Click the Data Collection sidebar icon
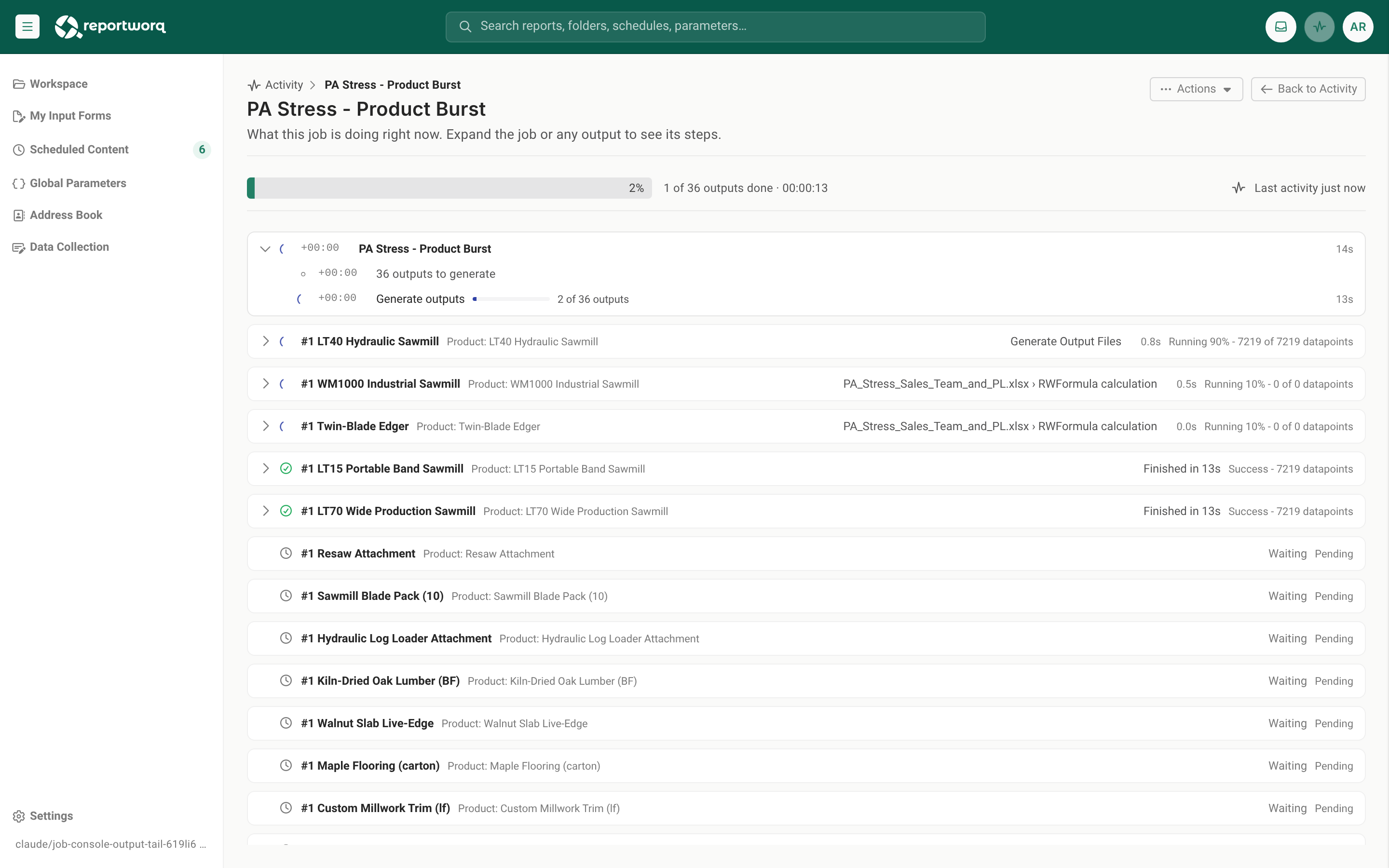The width and height of the screenshot is (1389, 868). point(19,247)
